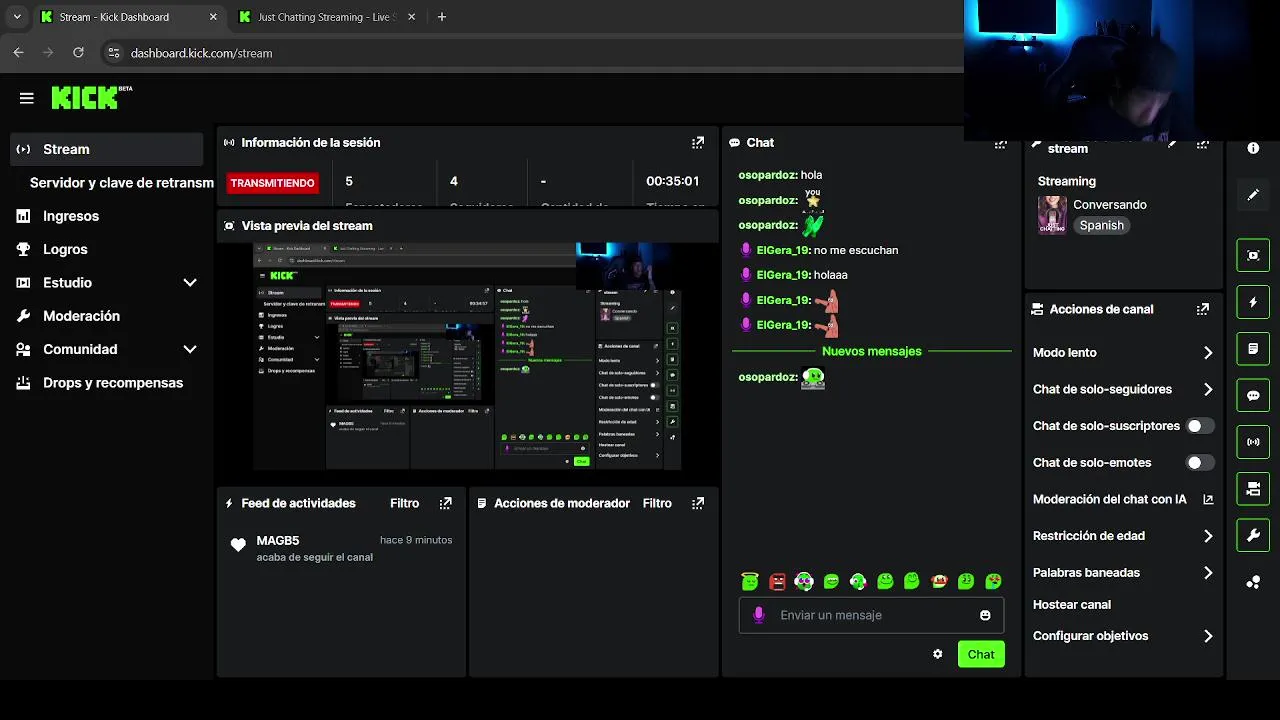The width and height of the screenshot is (1280, 720).
Task: Open Chat de solo-seguidores options
Action: click(x=1123, y=389)
